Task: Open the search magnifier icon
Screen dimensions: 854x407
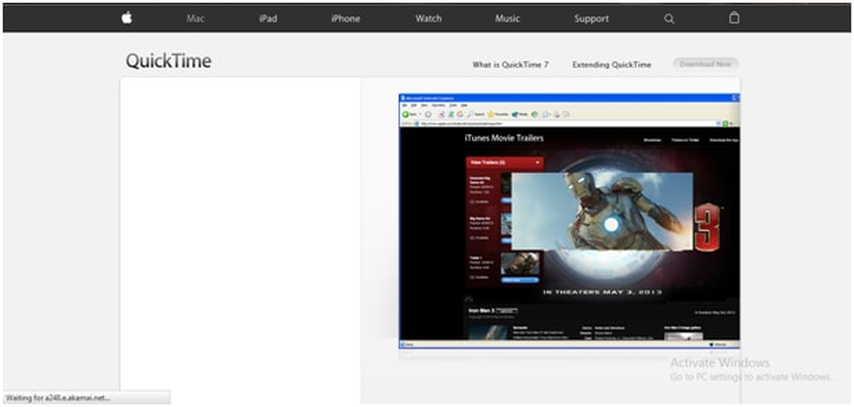Action: click(x=669, y=19)
